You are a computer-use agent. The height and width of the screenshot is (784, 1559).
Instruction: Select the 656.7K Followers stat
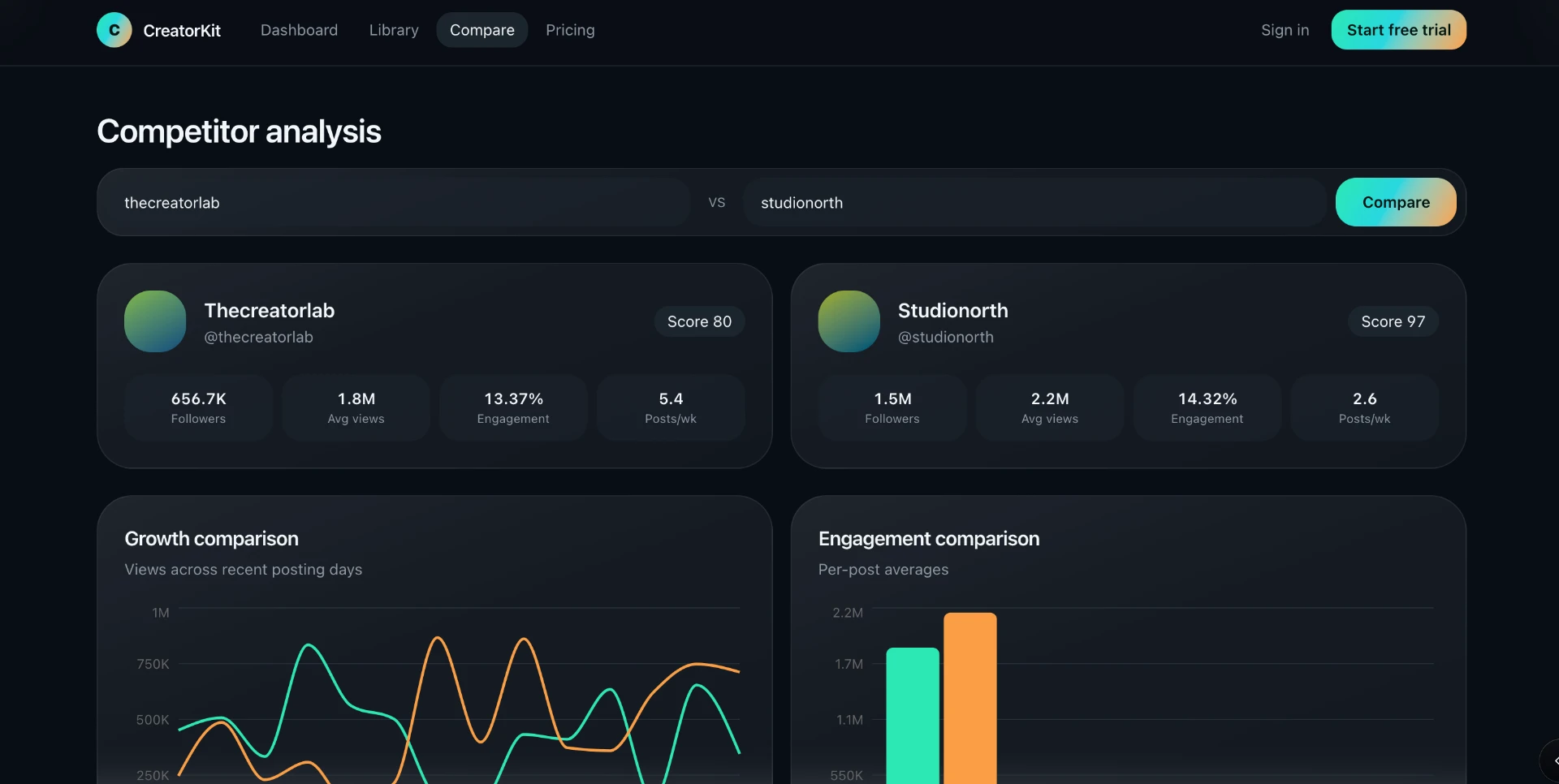[198, 407]
